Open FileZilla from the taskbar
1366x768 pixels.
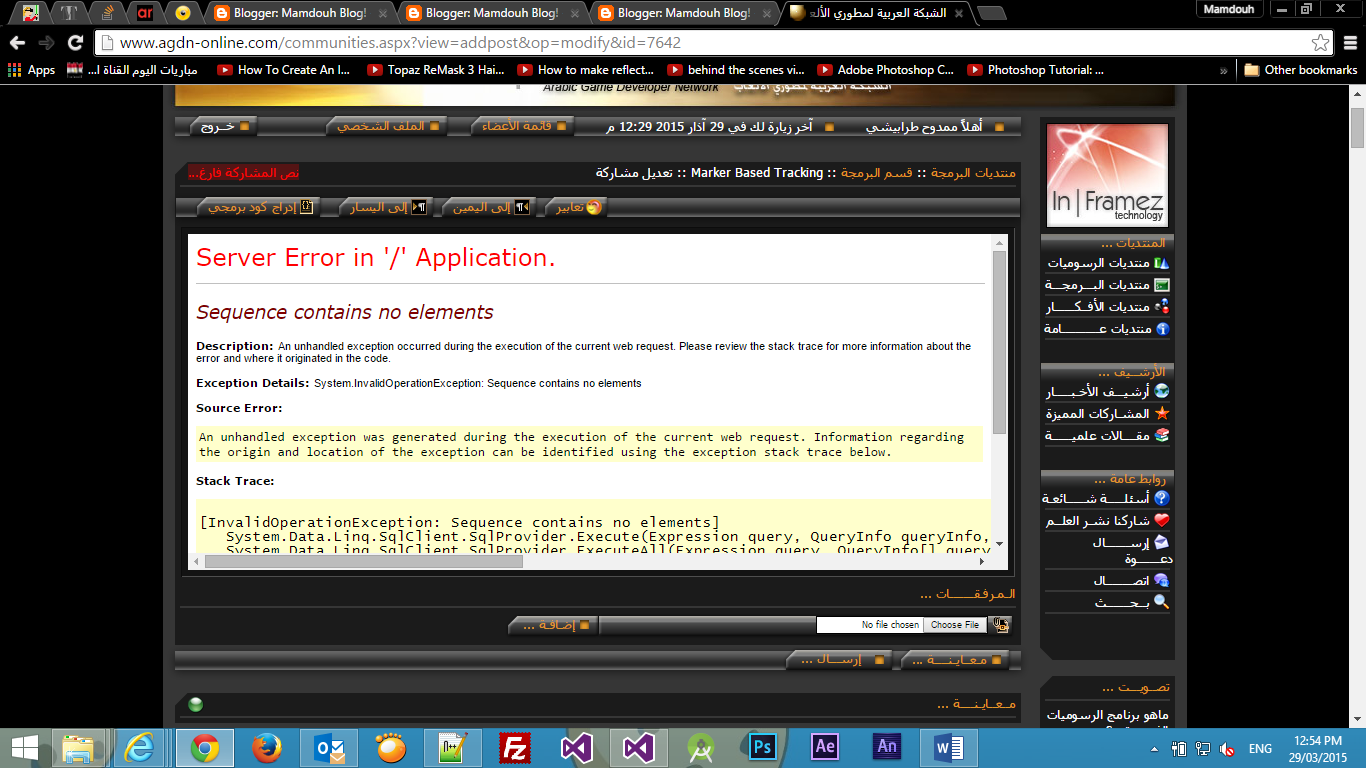pyautogui.click(x=515, y=747)
